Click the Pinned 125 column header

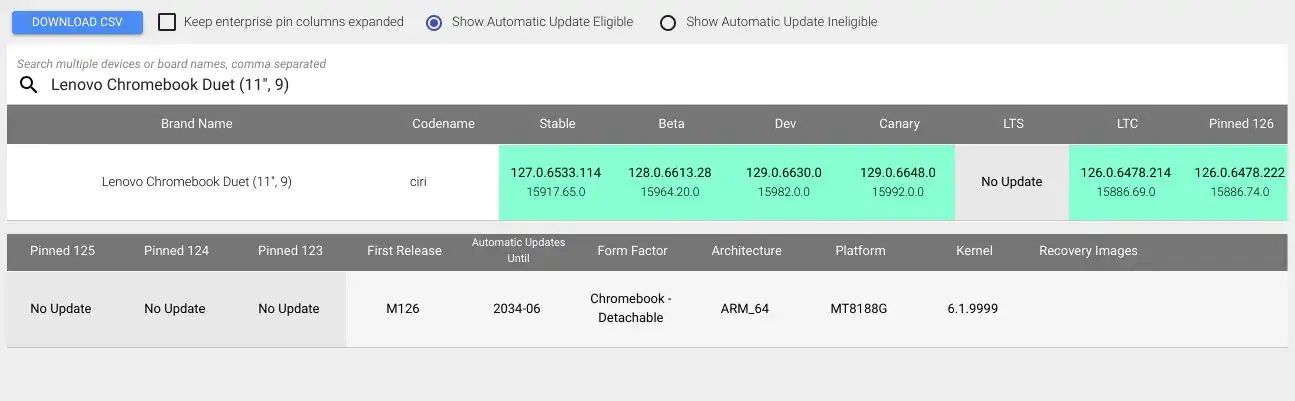[x=63, y=251]
